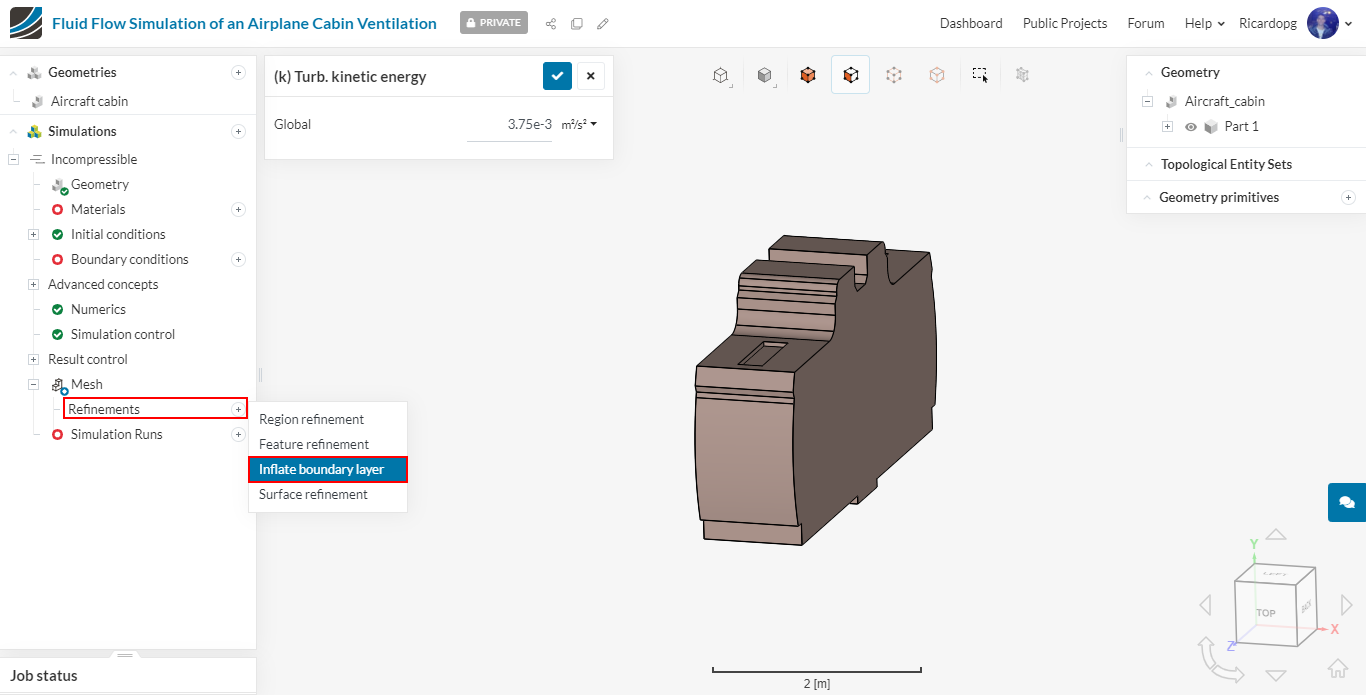Image resolution: width=1366 pixels, height=695 pixels.
Task: Select Inflate boundary layer option
Action: [x=321, y=469]
